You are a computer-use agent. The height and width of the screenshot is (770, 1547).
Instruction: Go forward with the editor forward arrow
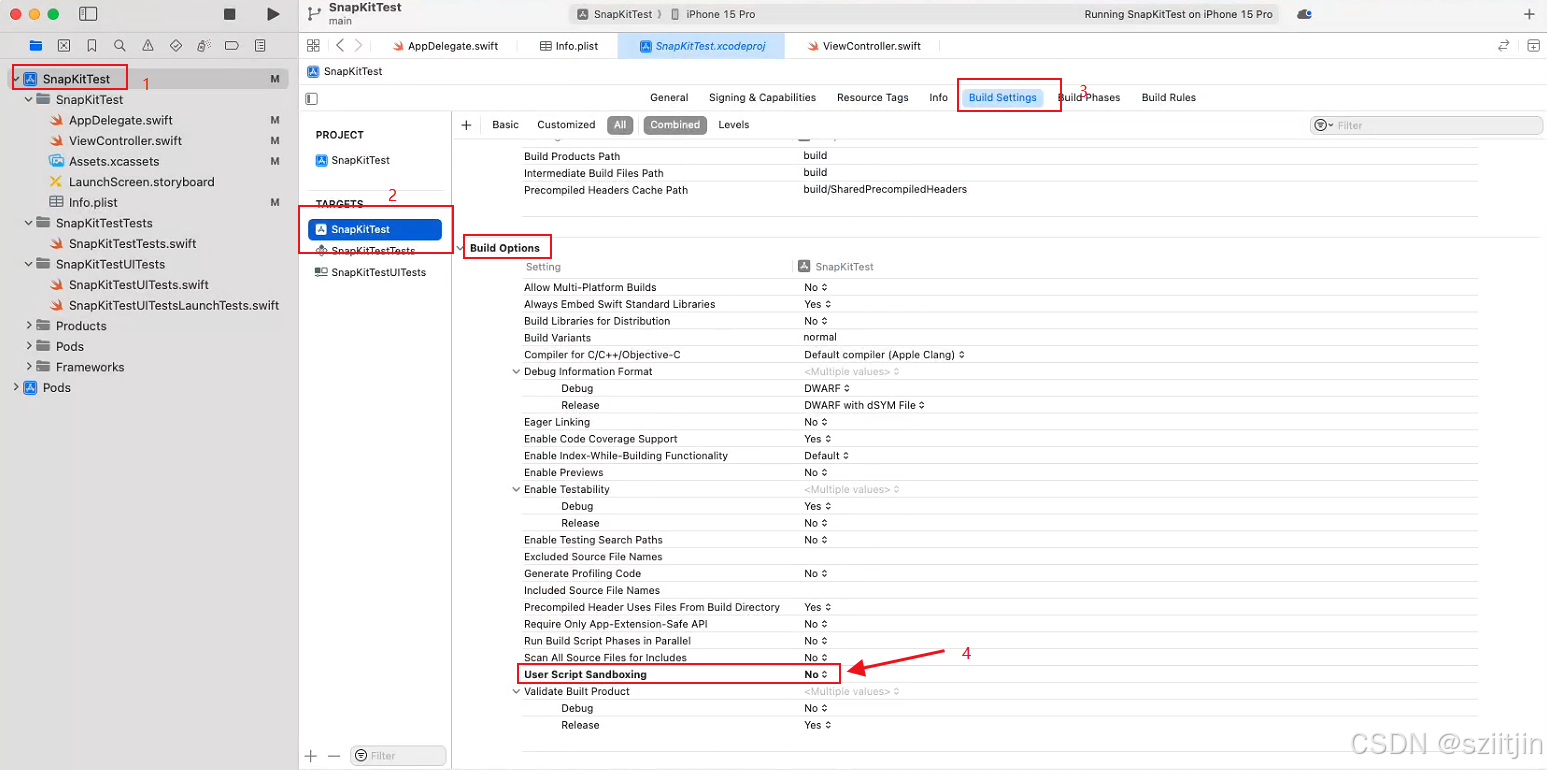click(359, 45)
